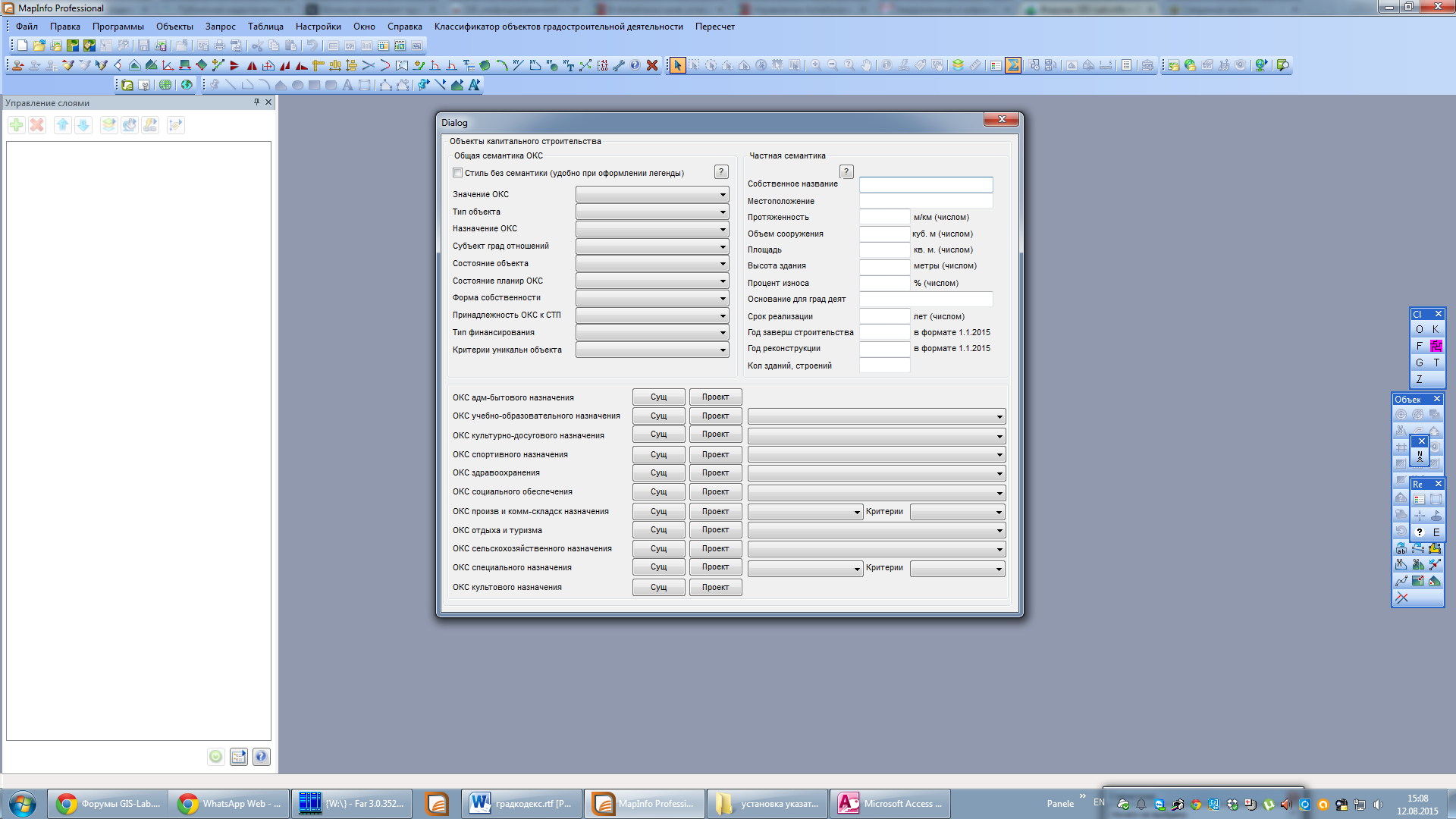Click the blue help icon in layers panel
Screen dimensions: 1456x819
(261, 757)
